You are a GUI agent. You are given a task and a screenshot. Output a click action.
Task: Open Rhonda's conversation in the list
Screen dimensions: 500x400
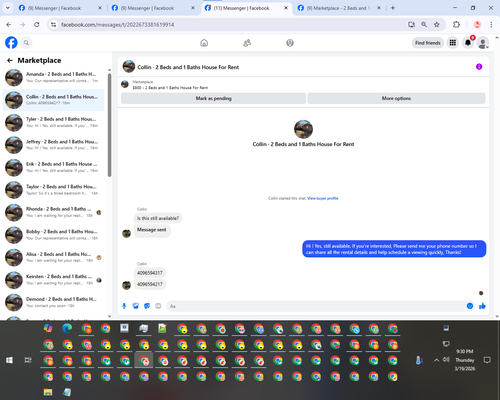53,212
